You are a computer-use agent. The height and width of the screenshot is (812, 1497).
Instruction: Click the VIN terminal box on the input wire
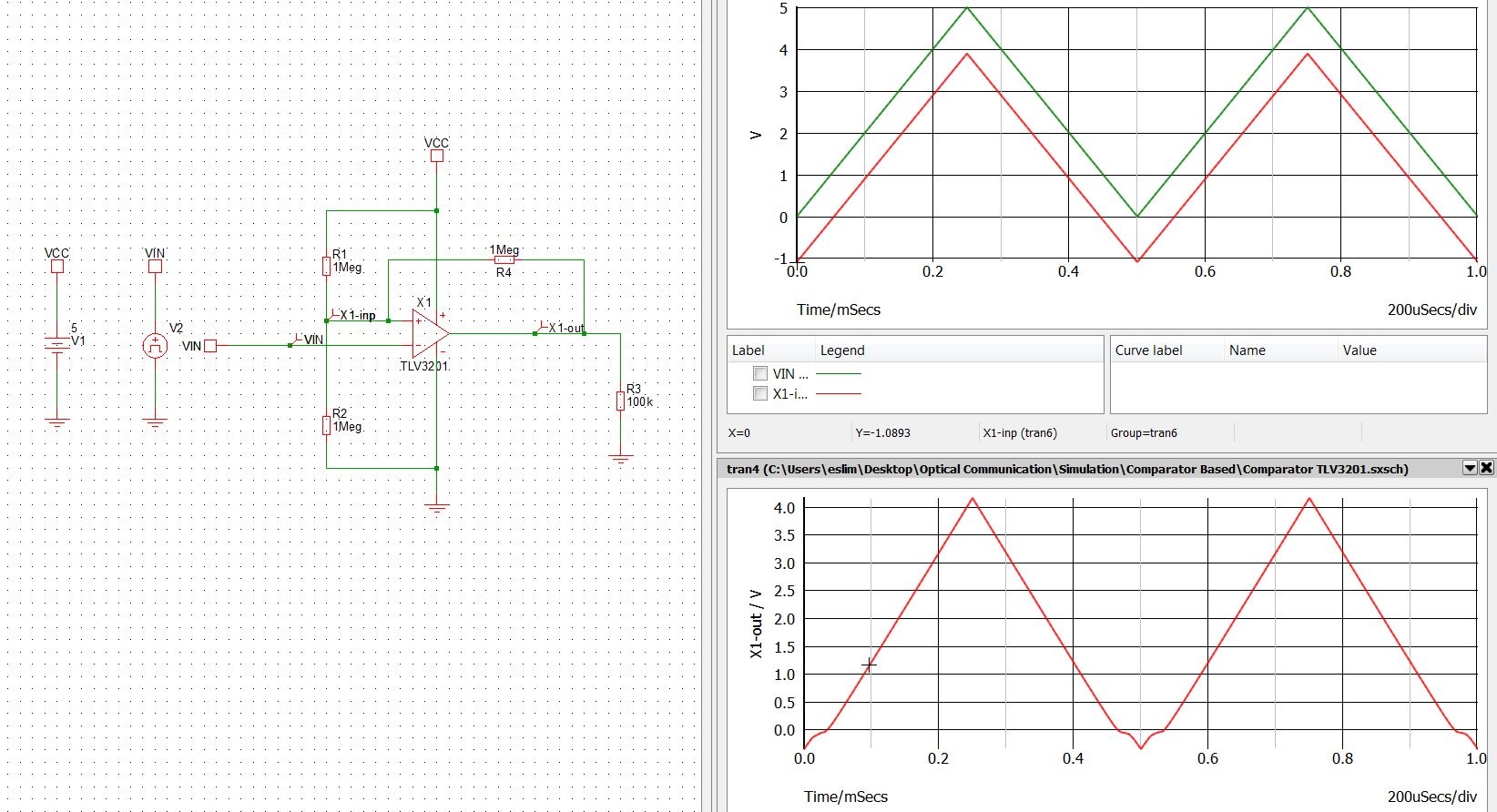pyautogui.click(x=210, y=346)
